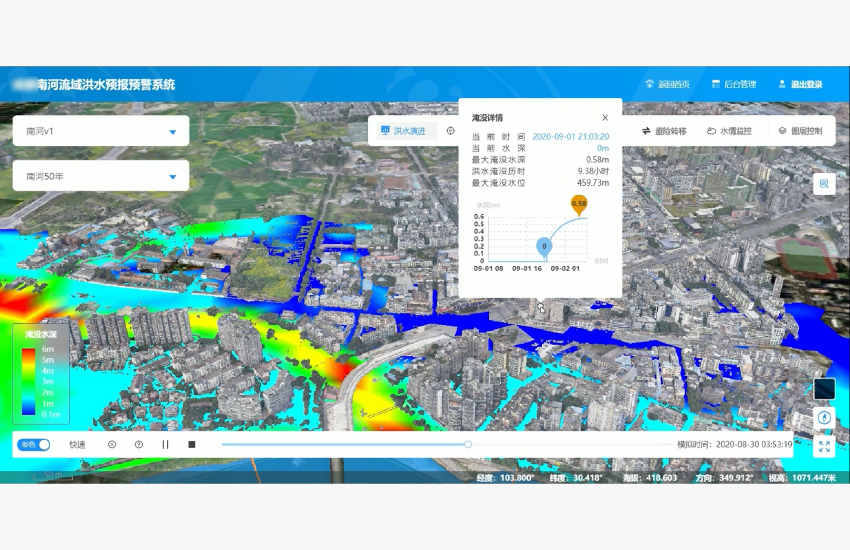Click the 模拟时间 simulation time readout
Viewport: 850px width, 550px height.
tap(735, 444)
